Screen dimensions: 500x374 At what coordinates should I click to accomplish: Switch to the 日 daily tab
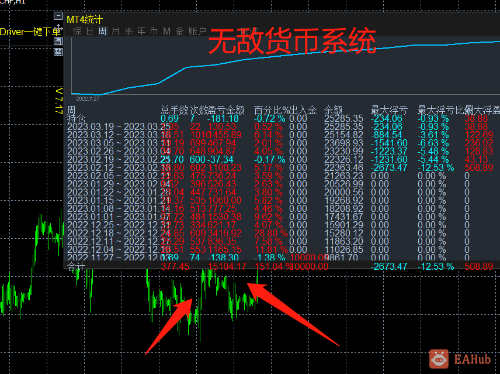point(89,31)
